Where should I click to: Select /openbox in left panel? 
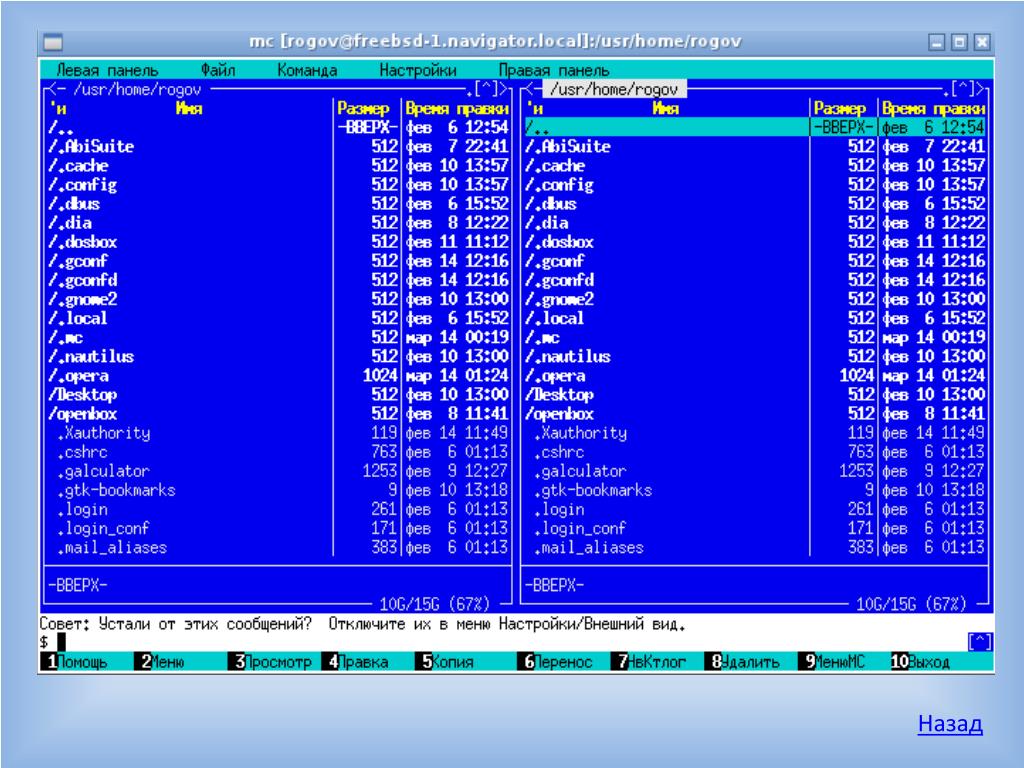(x=278, y=413)
